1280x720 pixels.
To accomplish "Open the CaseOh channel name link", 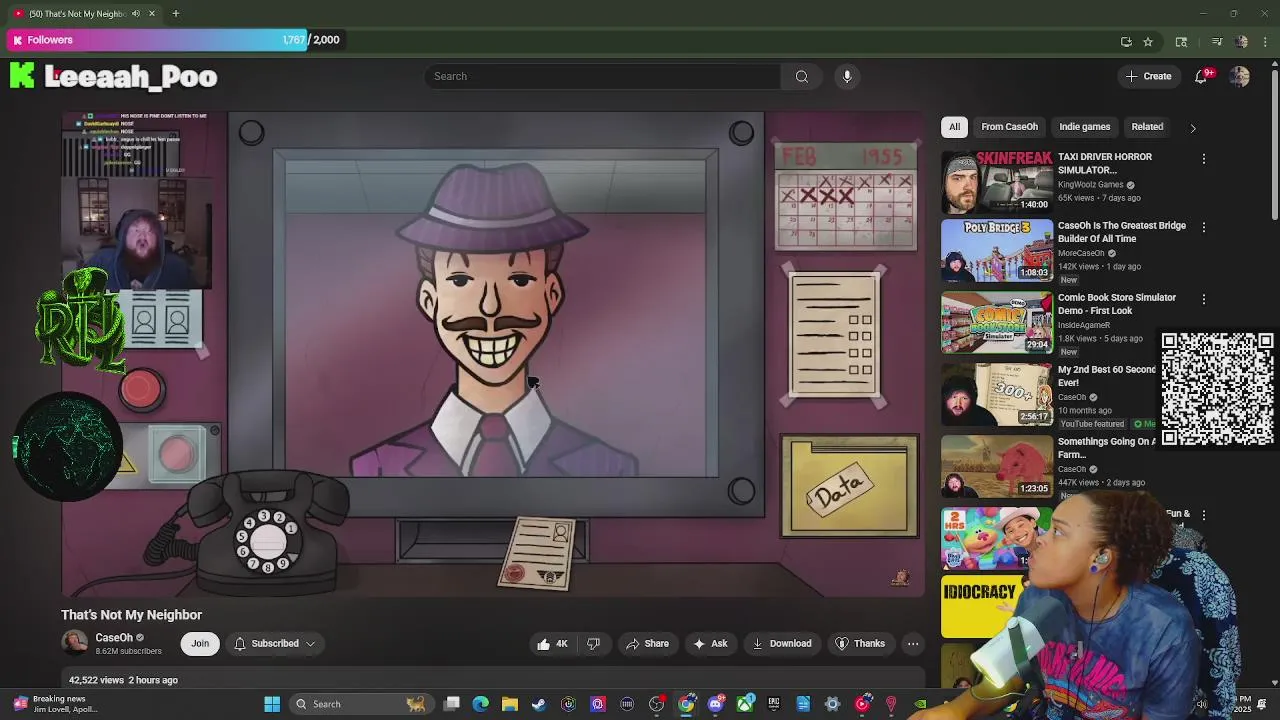I will [x=114, y=638].
